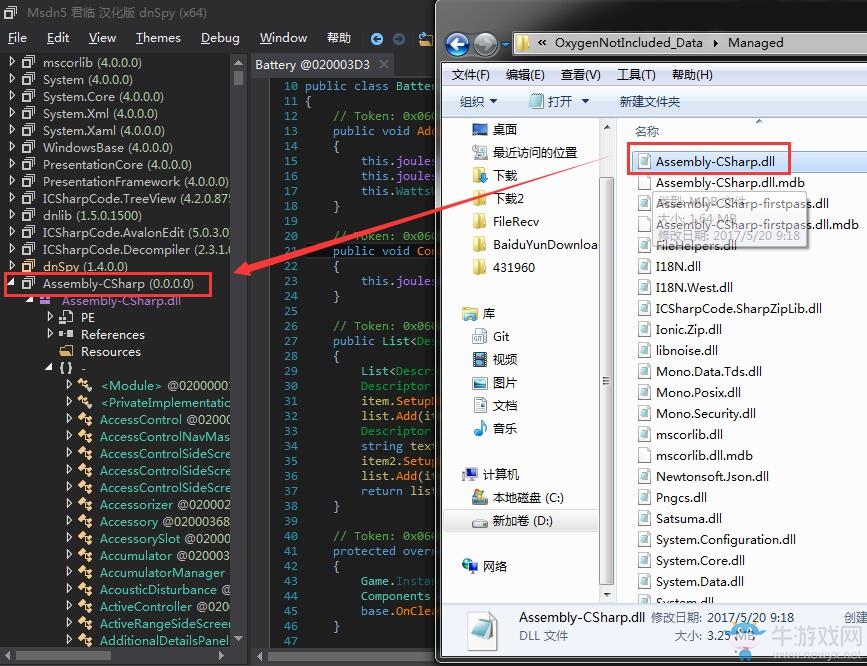The image size is (867, 666).
Task: Select the Assembly-CSharp.dll module in tree
Action: coord(121,300)
